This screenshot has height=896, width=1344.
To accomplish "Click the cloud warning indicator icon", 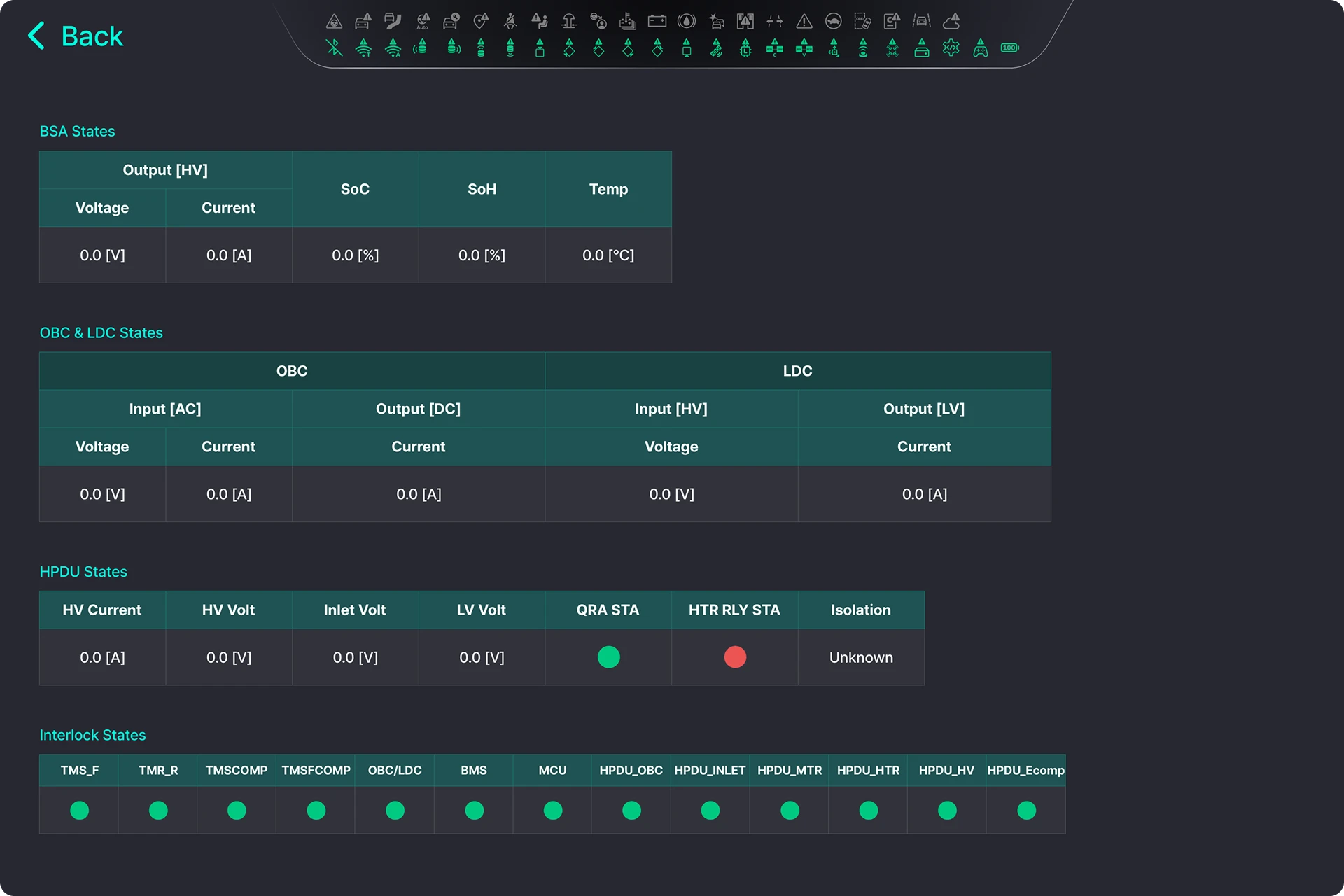I will coord(951,22).
